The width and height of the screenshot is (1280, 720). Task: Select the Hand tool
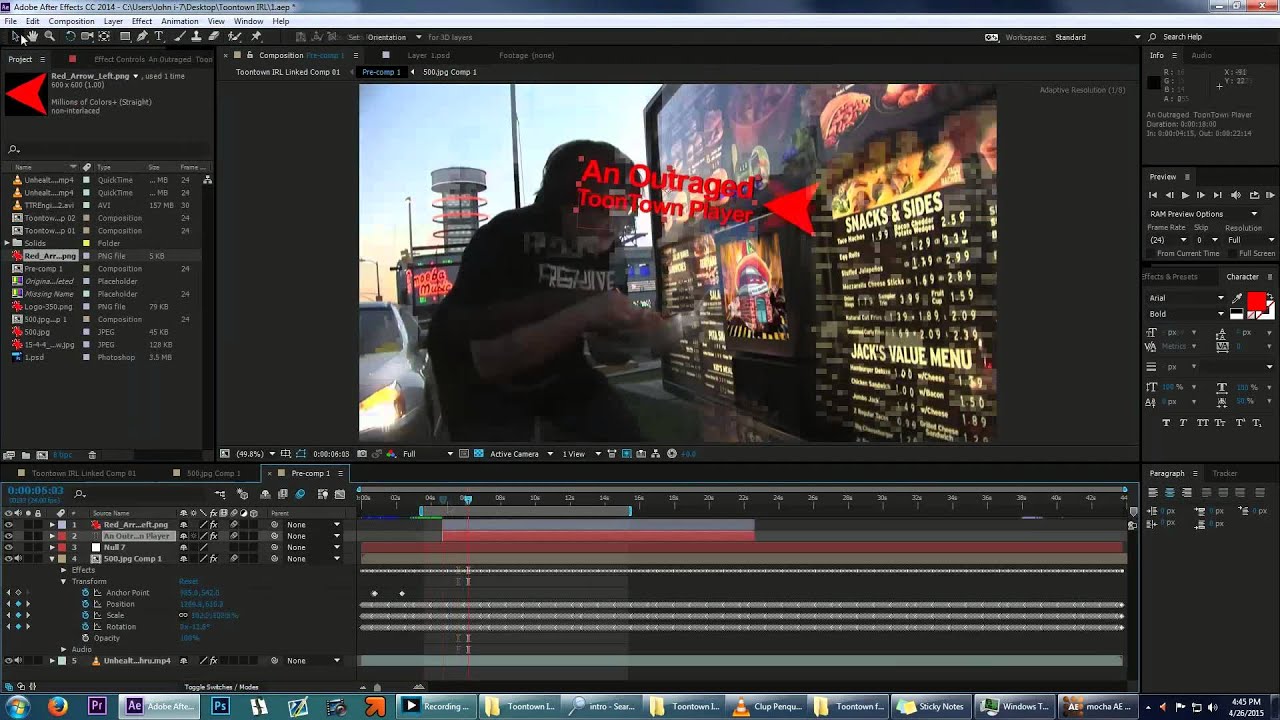click(x=33, y=36)
